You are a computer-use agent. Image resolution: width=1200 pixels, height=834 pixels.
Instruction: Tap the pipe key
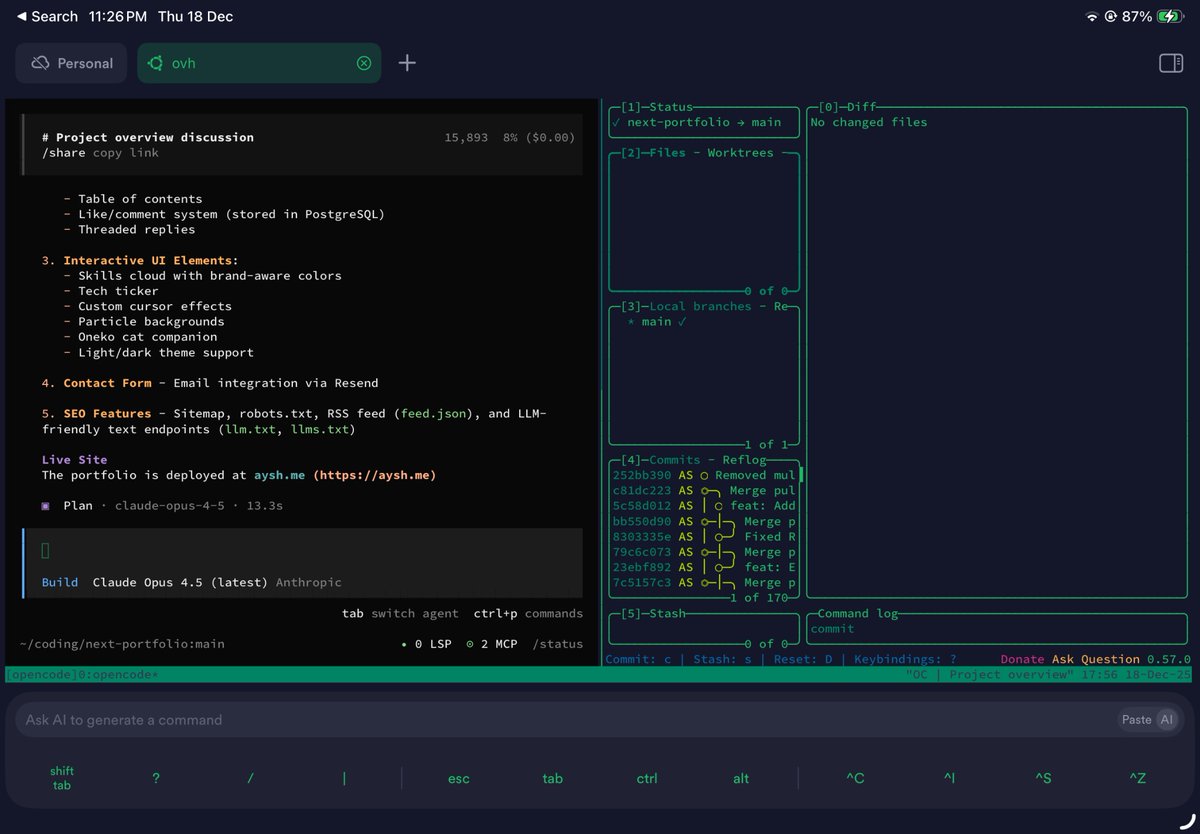pos(344,778)
